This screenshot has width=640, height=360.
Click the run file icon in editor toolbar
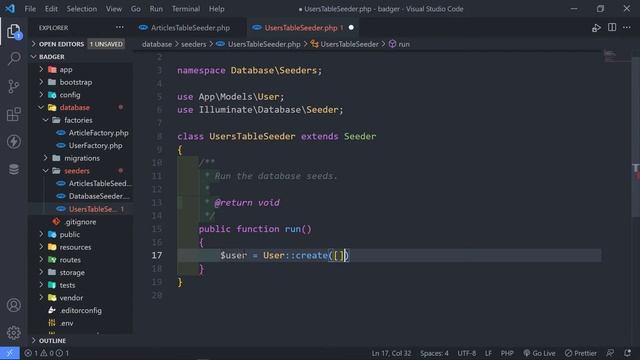(x=596, y=28)
